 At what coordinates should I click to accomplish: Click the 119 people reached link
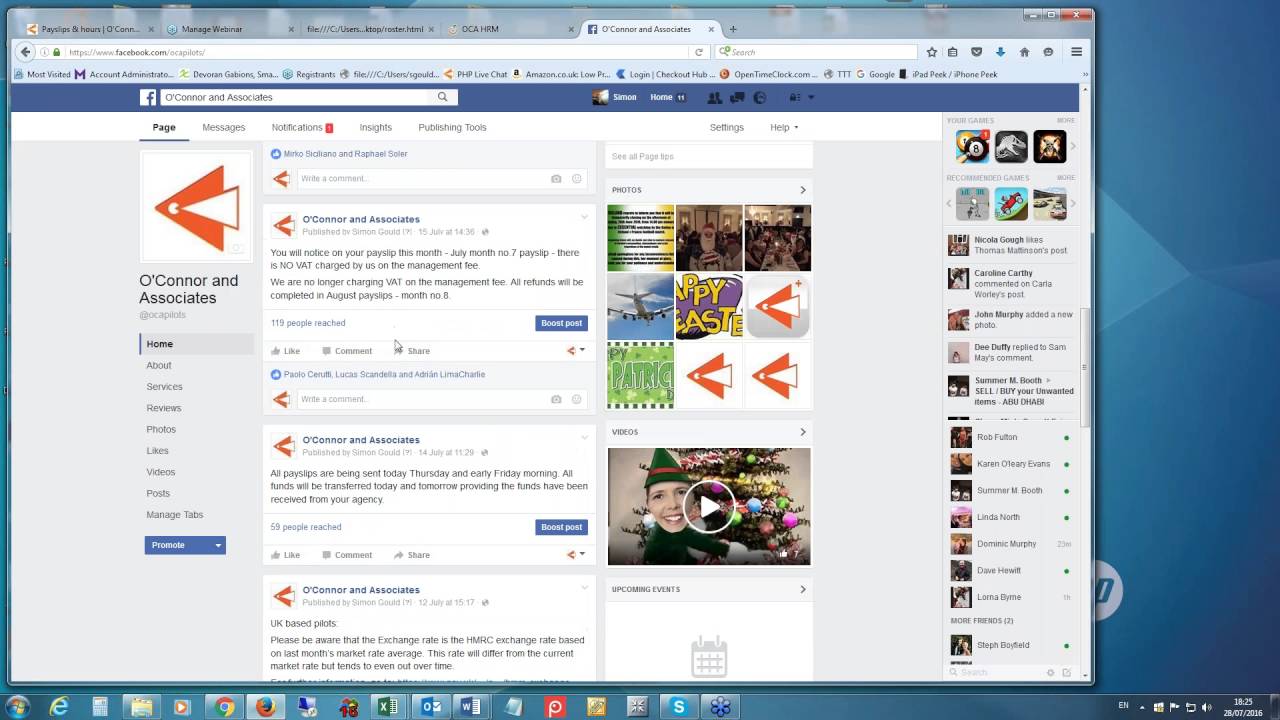pos(308,323)
